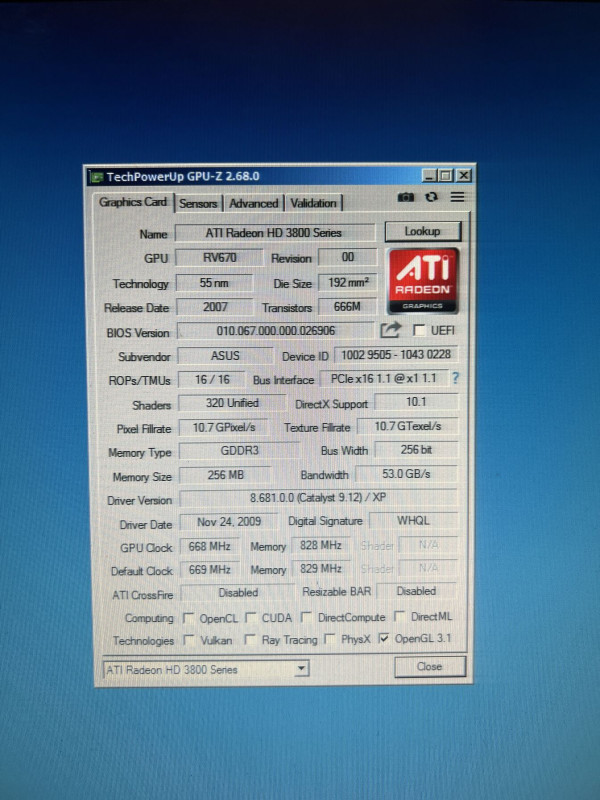Click the Memory Size value 256 MB
The width and height of the screenshot is (600, 800).
pos(226,474)
